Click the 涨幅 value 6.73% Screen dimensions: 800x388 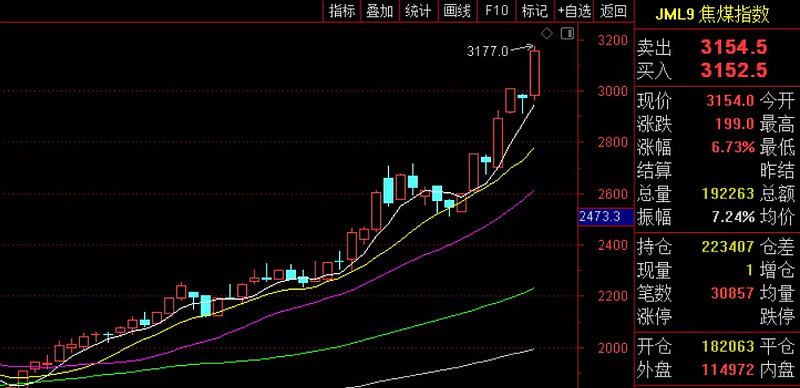[x=733, y=148]
